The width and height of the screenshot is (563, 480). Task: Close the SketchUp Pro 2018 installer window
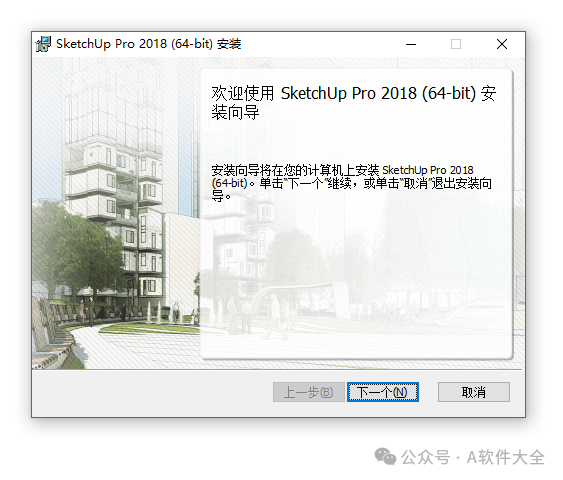click(x=502, y=44)
